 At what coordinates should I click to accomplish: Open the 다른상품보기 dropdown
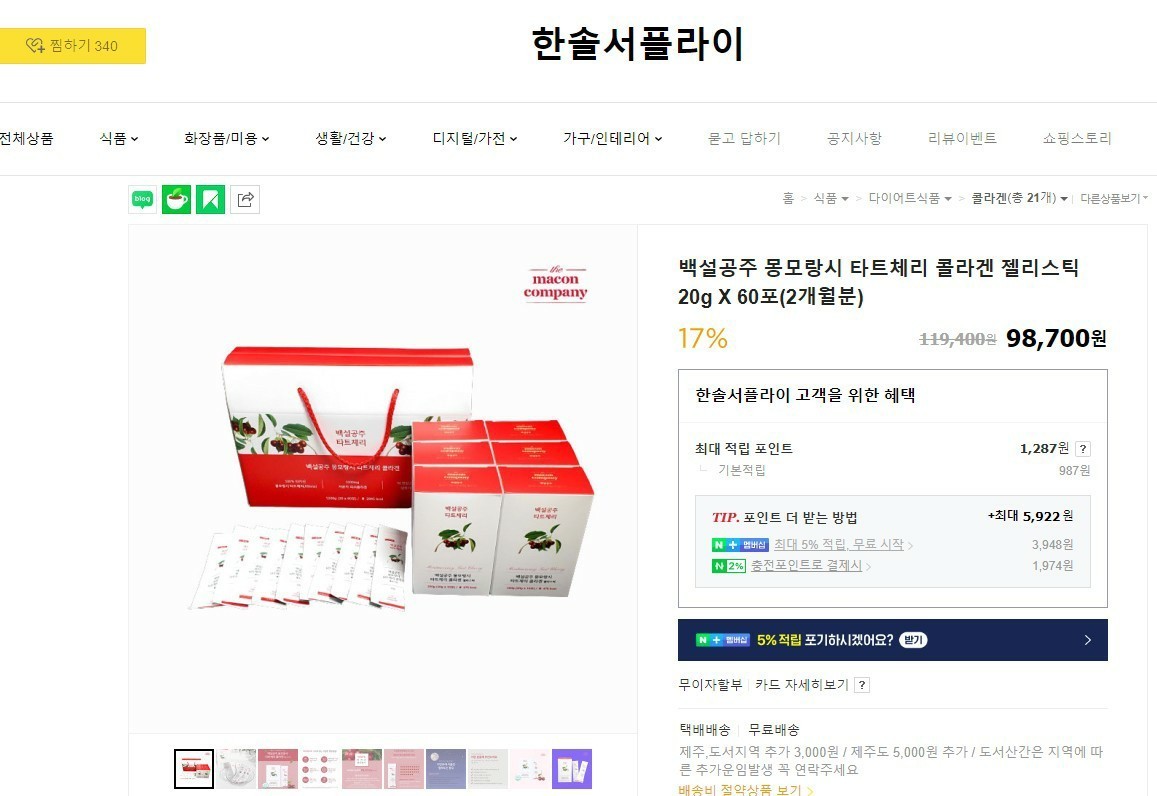pyautogui.click(x=1114, y=198)
